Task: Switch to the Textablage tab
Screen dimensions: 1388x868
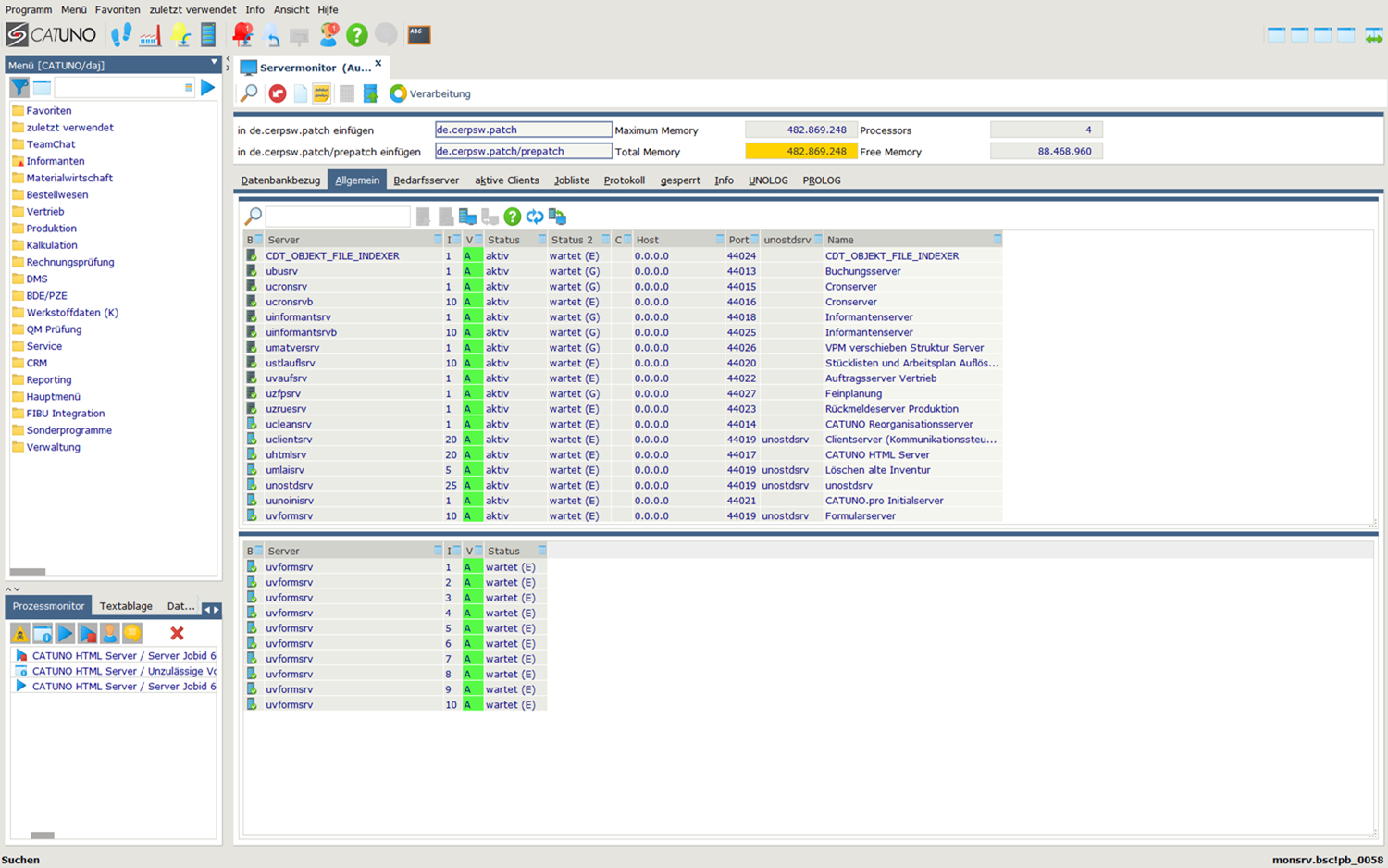Action: pyautogui.click(x=126, y=605)
